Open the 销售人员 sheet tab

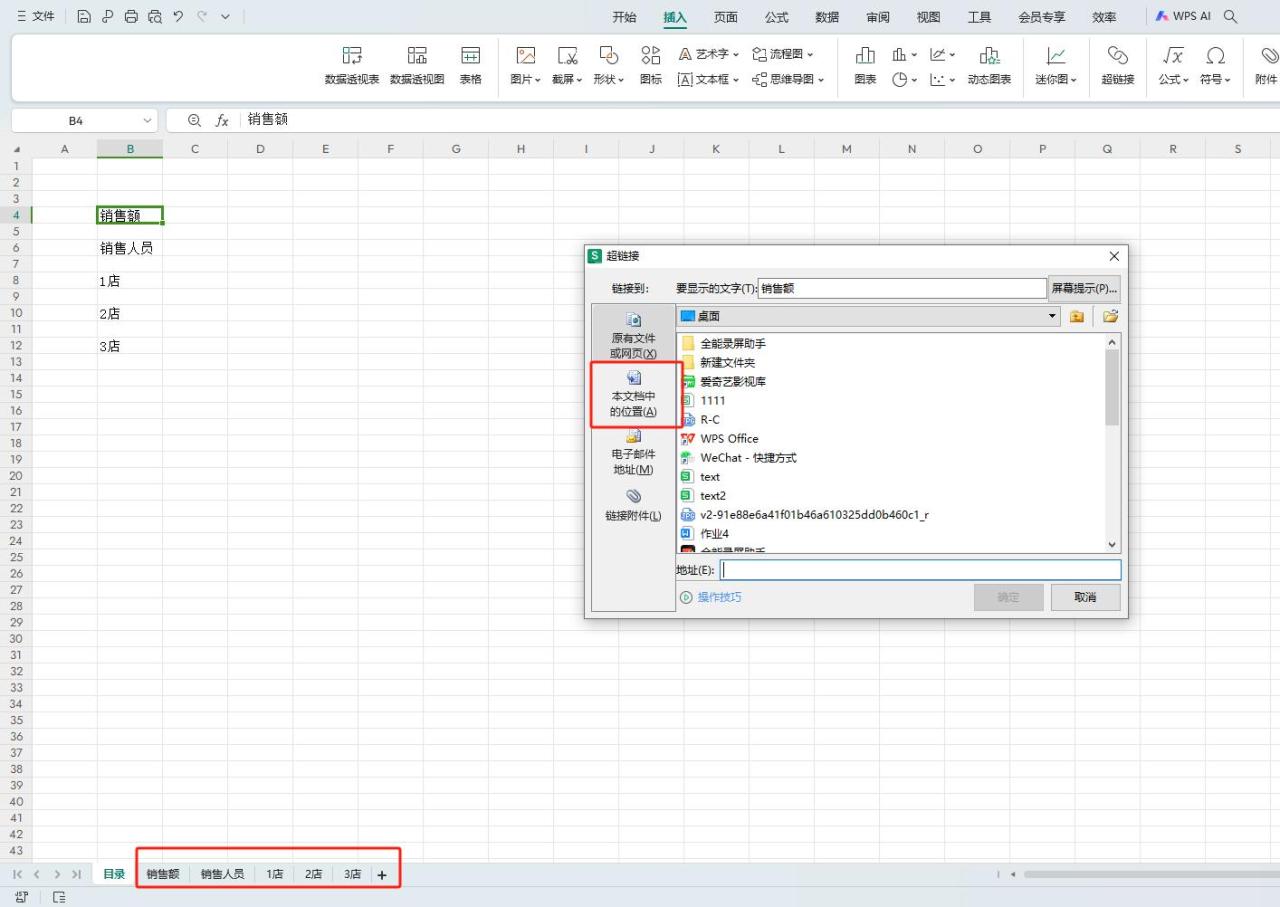(222, 874)
